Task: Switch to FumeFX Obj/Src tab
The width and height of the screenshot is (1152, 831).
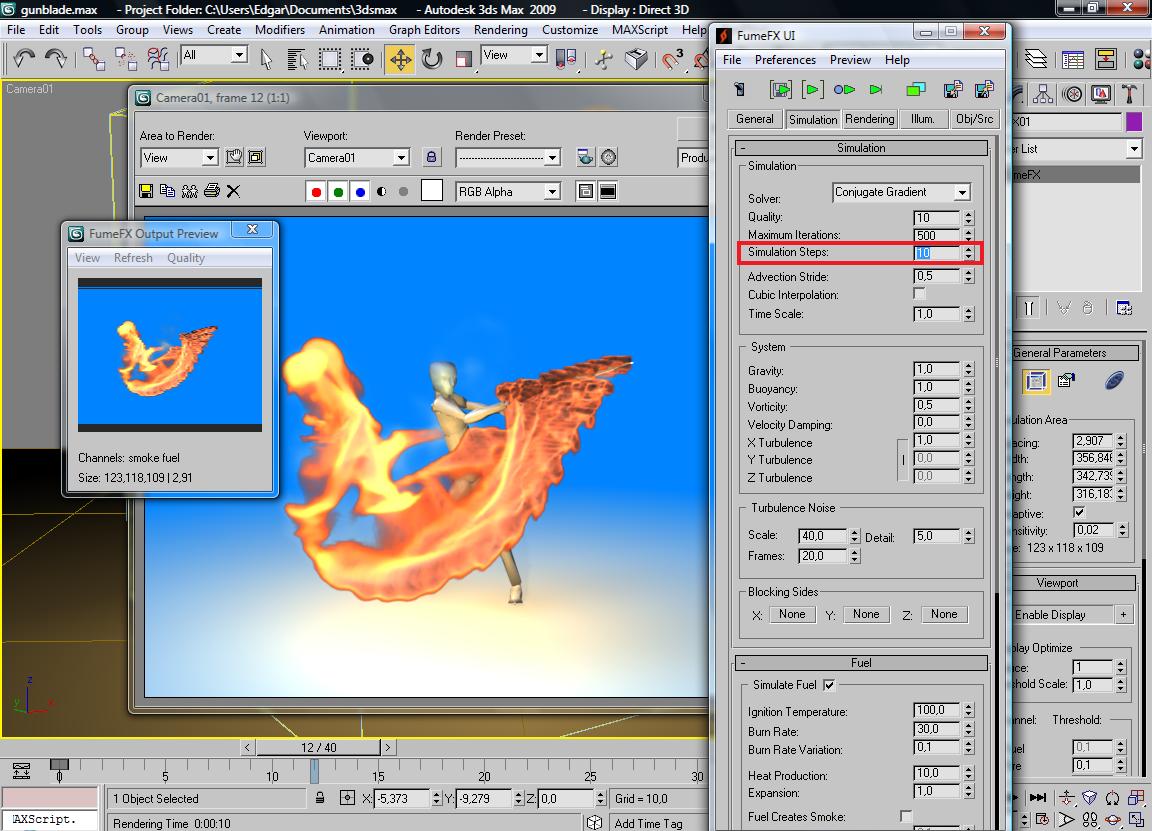Action: (x=974, y=119)
